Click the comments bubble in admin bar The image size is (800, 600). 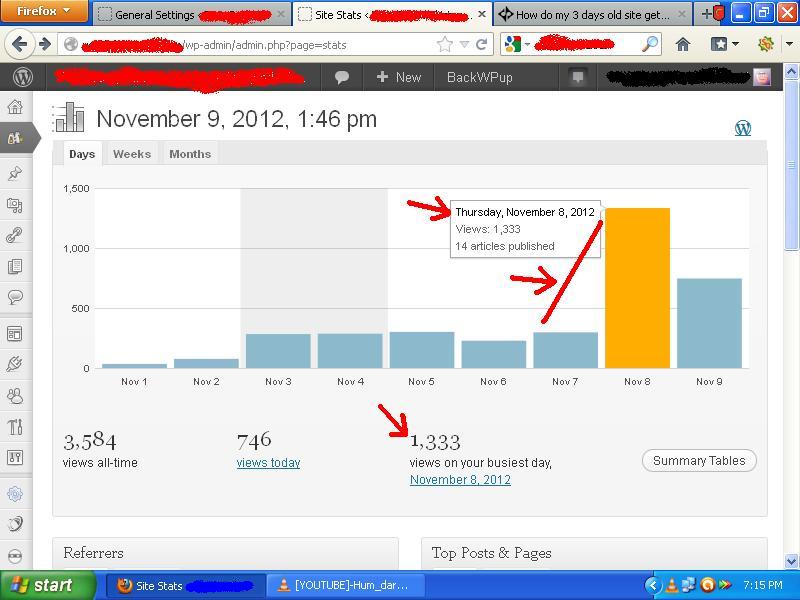coord(342,77)
